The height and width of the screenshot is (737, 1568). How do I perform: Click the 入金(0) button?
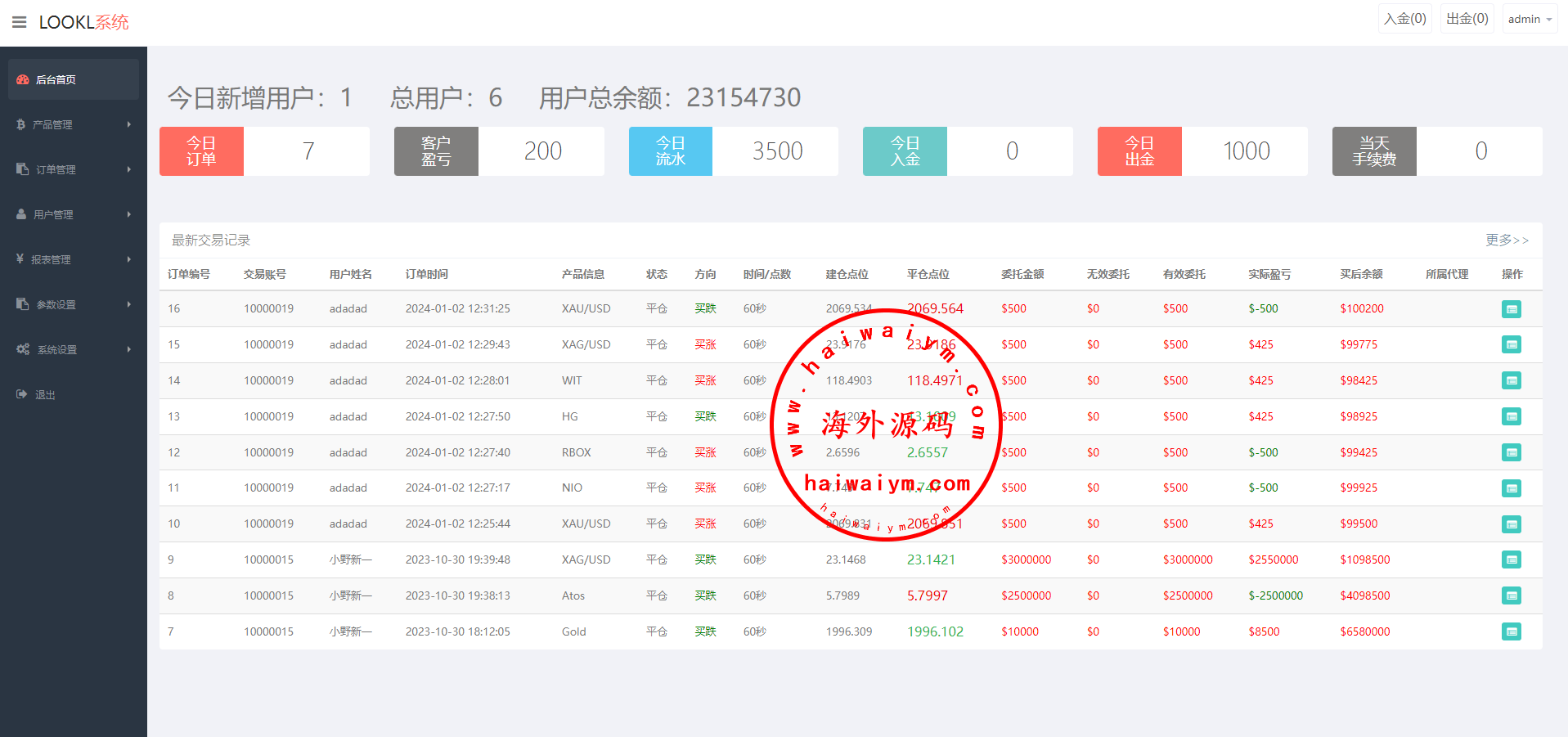(1404, 19)
